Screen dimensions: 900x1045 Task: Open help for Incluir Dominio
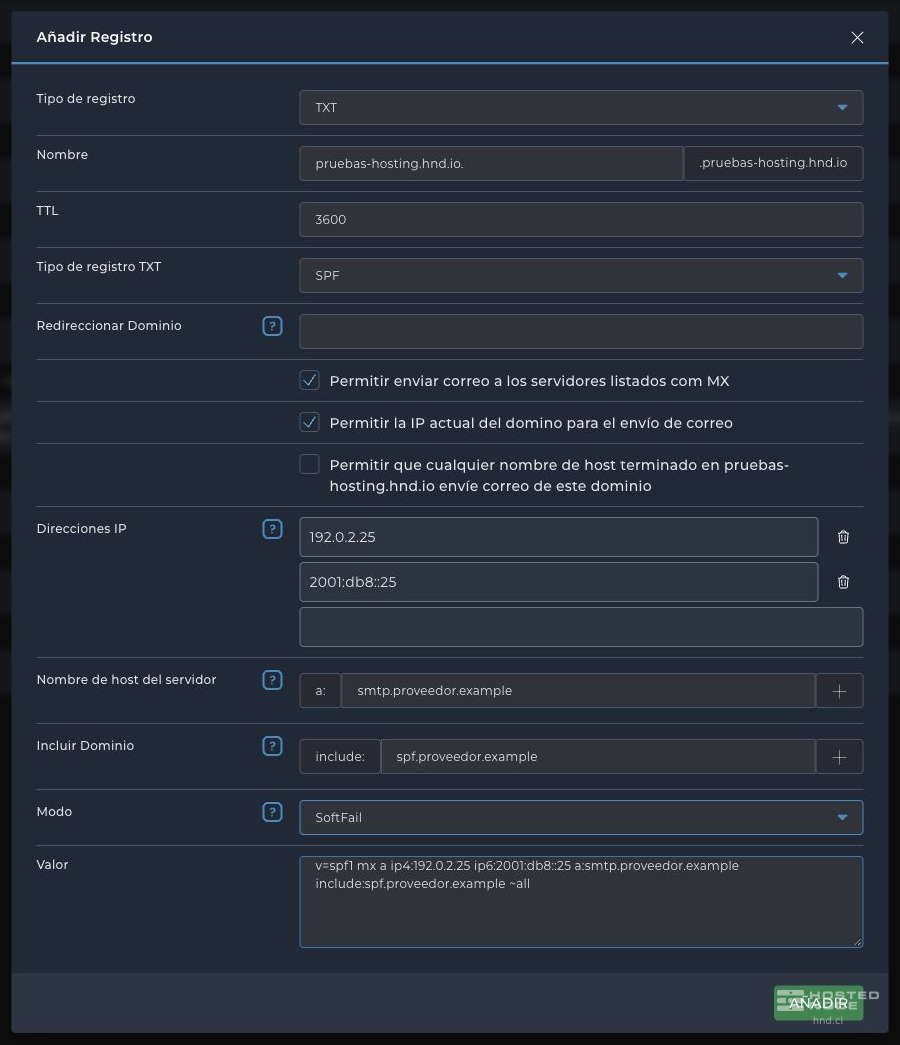point(272,746)
